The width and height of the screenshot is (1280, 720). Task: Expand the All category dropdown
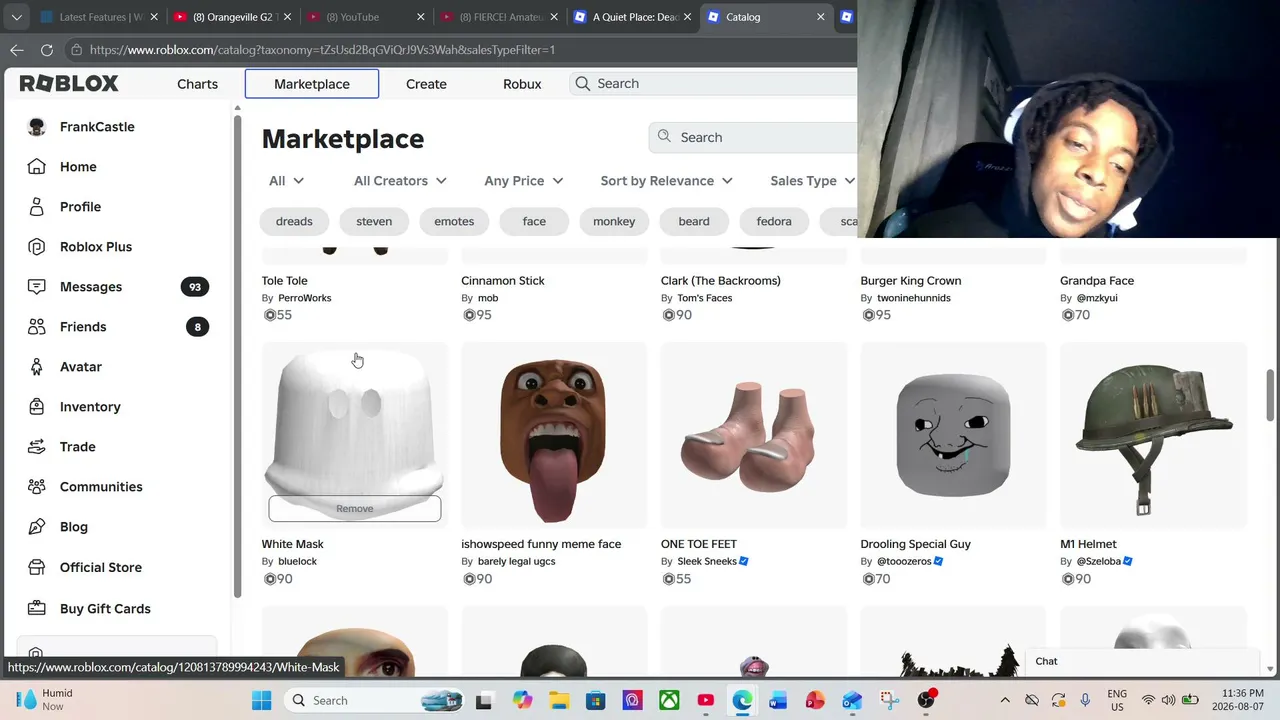click(287, 181)
